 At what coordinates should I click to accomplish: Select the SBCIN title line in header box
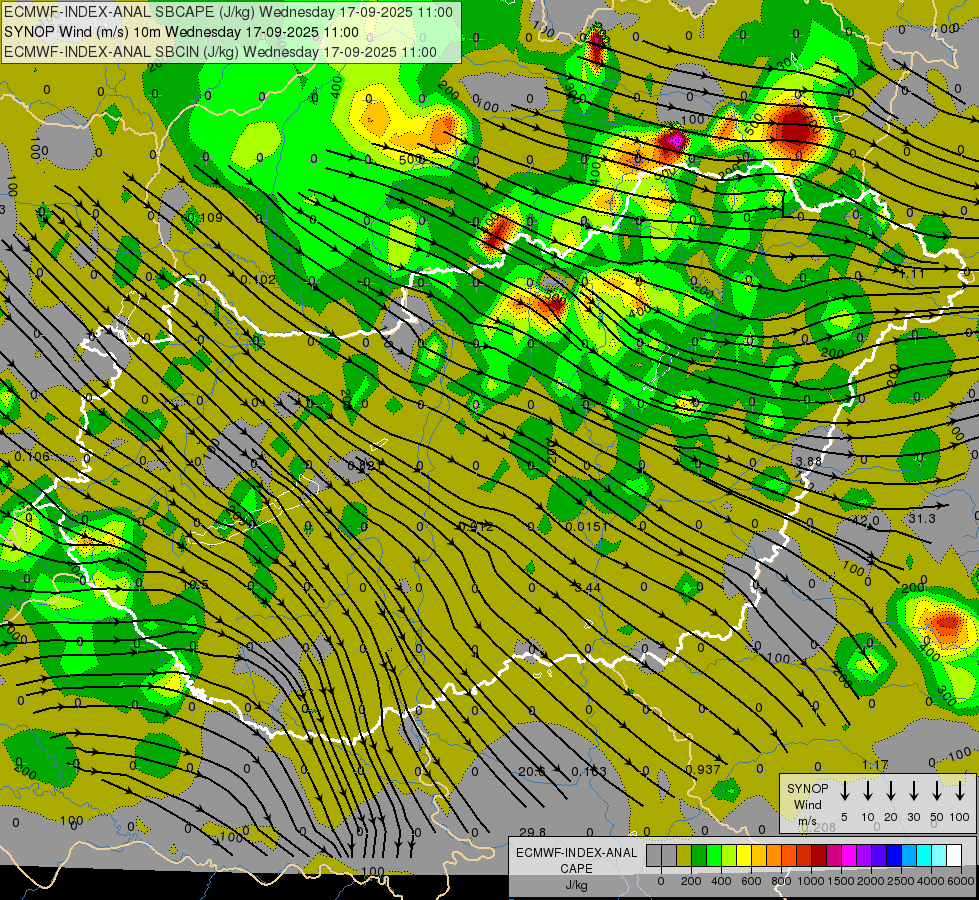(220, 52)
